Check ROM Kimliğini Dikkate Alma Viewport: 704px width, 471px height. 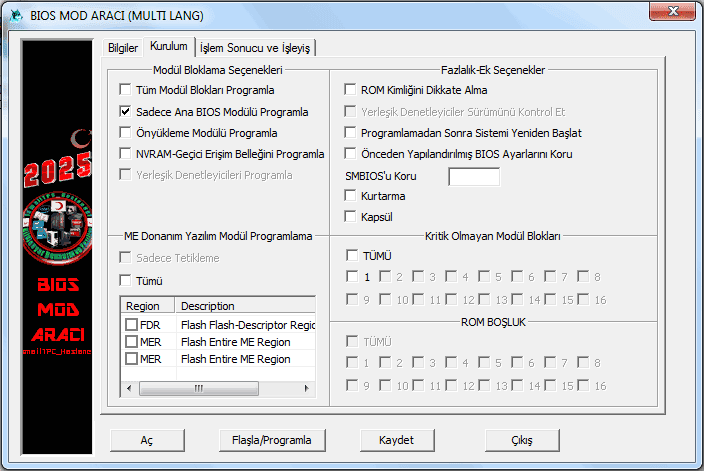351,90
